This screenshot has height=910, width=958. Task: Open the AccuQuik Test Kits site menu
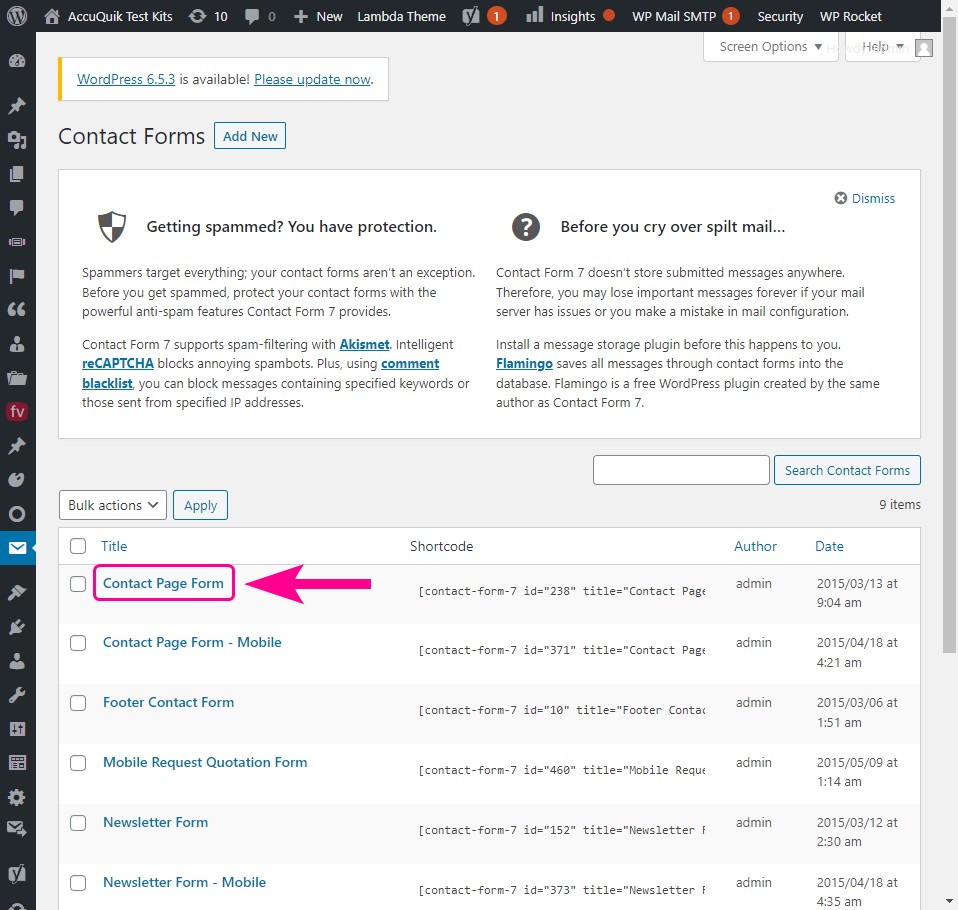[x=109, y=17]
